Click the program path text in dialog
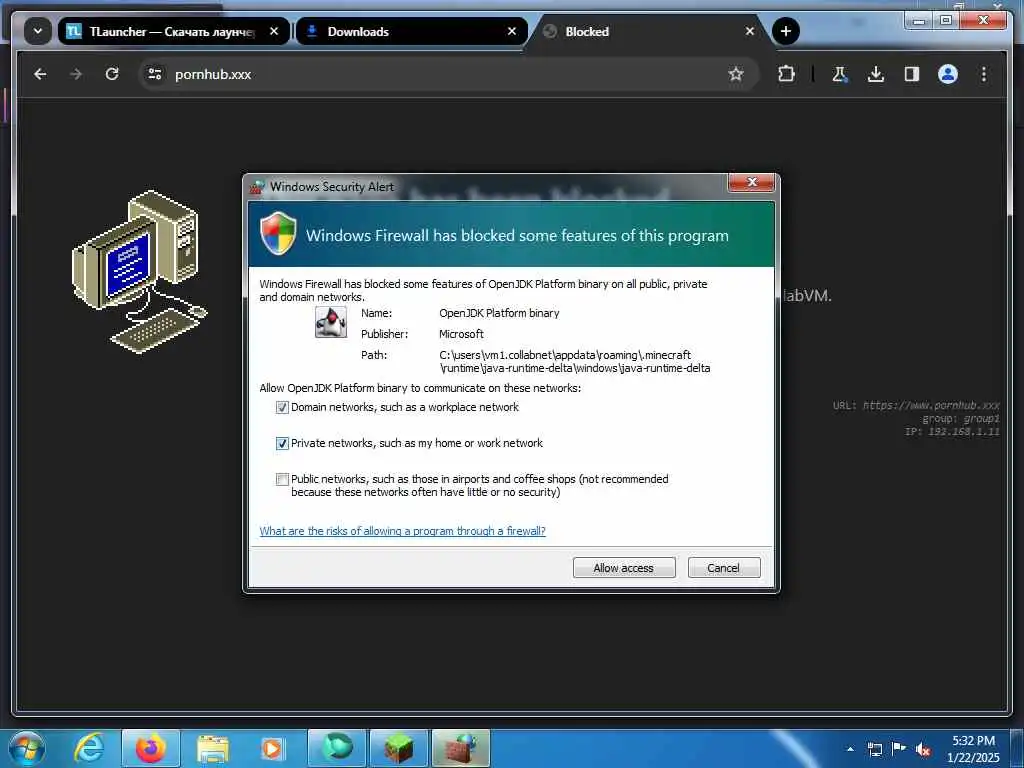The height and width of the screenshot is (768, 1024). pyautogui.click(x=575, y=361)
